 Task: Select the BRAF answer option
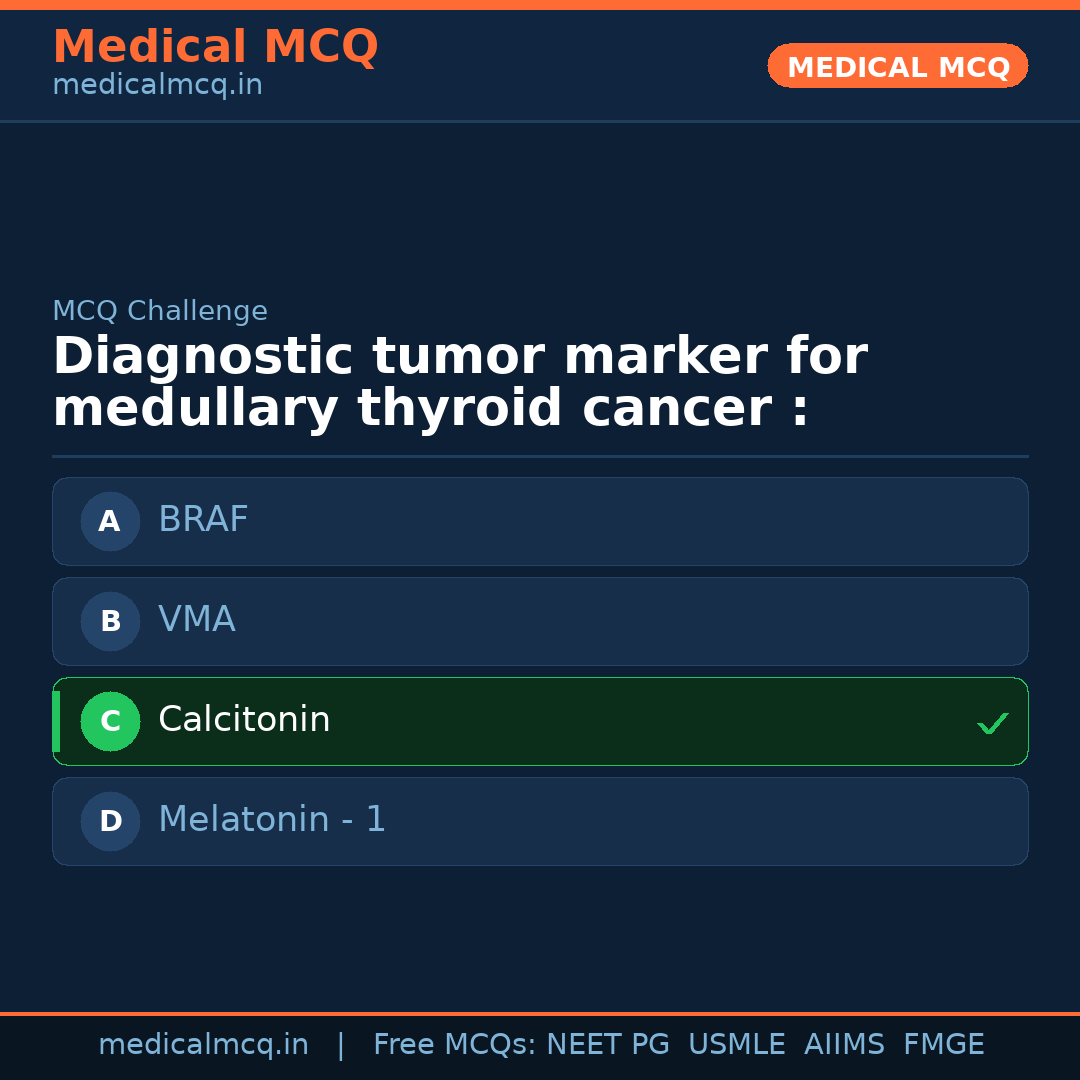[x=540, y=521]
